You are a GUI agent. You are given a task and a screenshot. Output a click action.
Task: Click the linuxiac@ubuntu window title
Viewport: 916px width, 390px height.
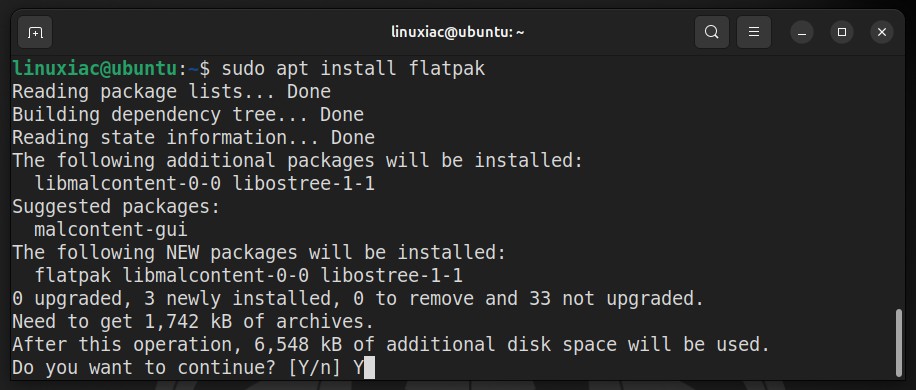[457, 32]
